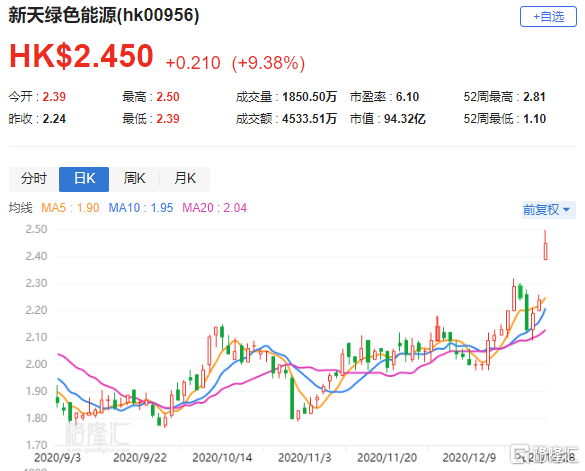The width and height of the screenshot is (585, 471).
Task: Click the 2.50 price axis label
Action: [36, 229]
